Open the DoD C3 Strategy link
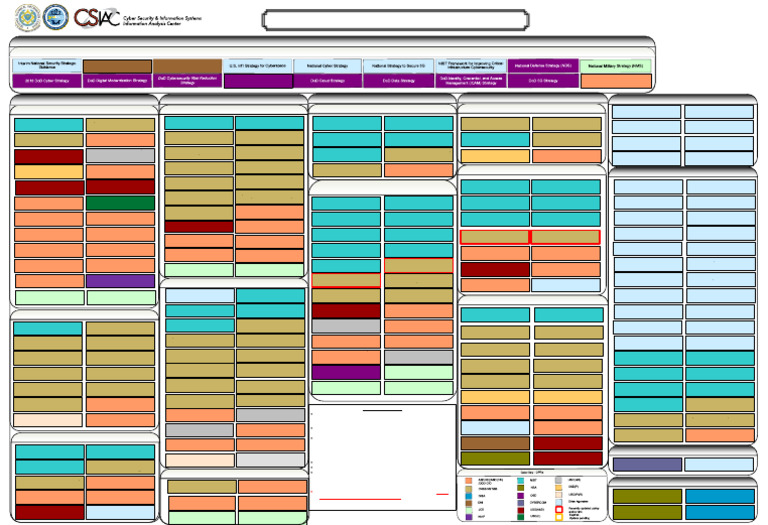Image resolution: width=768 pixels, height=525 pixels. pyautogui.click(x=543, y=81)
